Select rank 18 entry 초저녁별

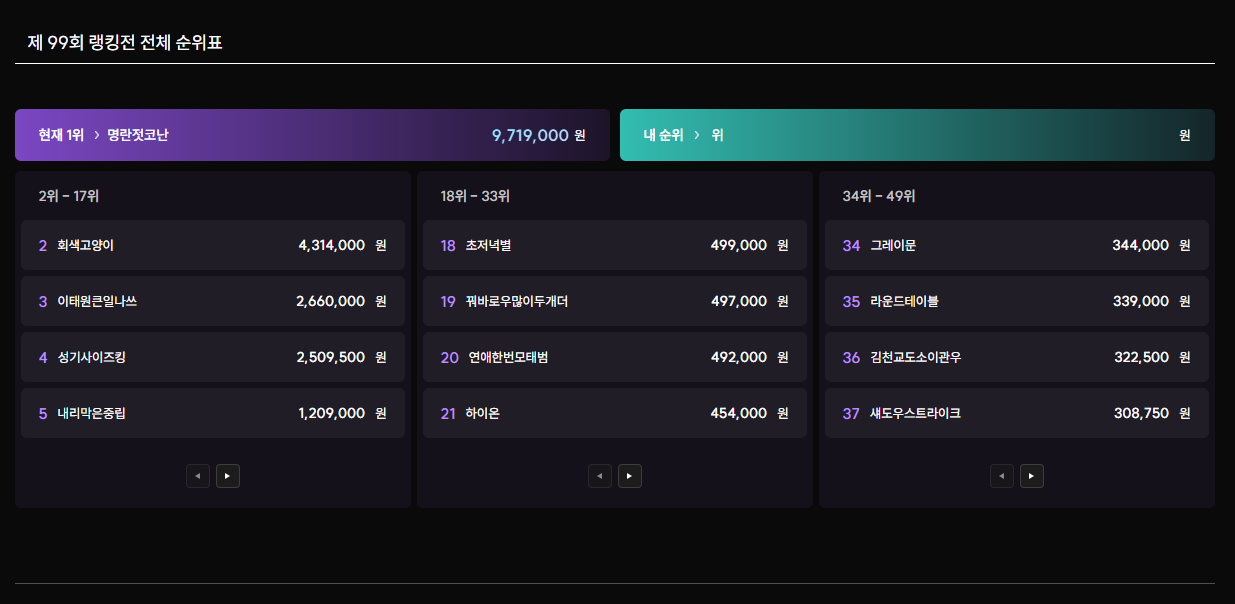tap(614, 245)
